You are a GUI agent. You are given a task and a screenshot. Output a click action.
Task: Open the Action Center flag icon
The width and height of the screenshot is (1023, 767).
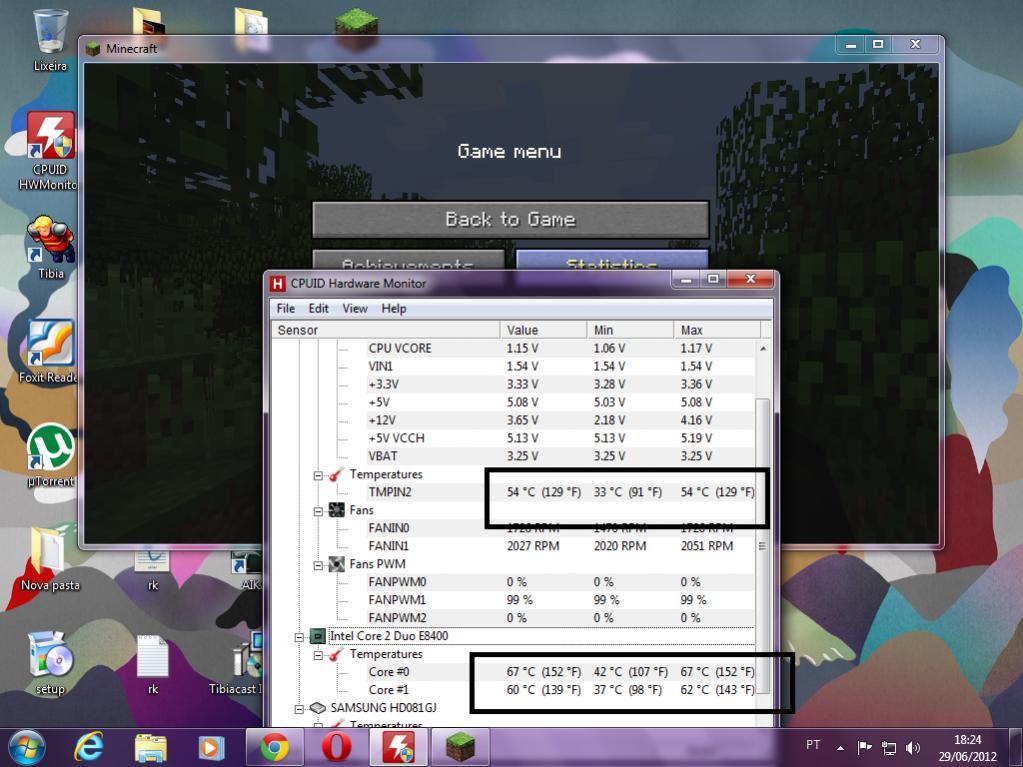864,747
